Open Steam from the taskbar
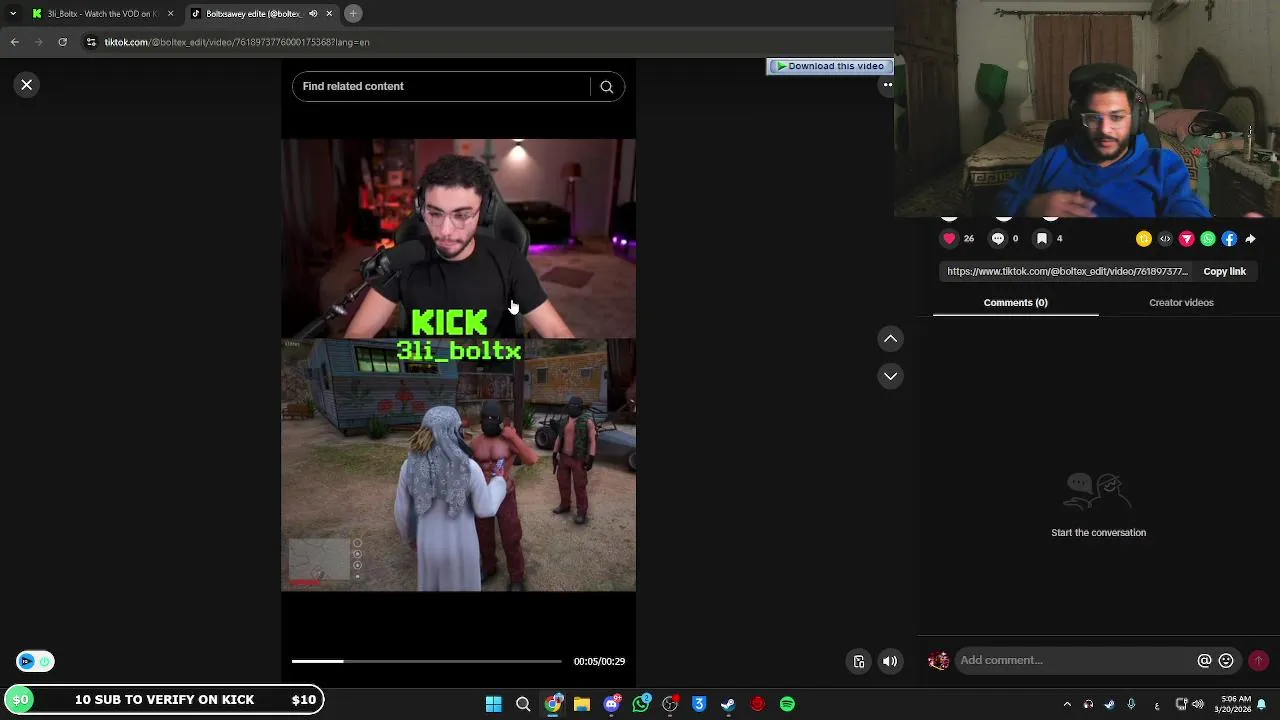This screenshot has height=720, width=1280. tap(728, 704)
